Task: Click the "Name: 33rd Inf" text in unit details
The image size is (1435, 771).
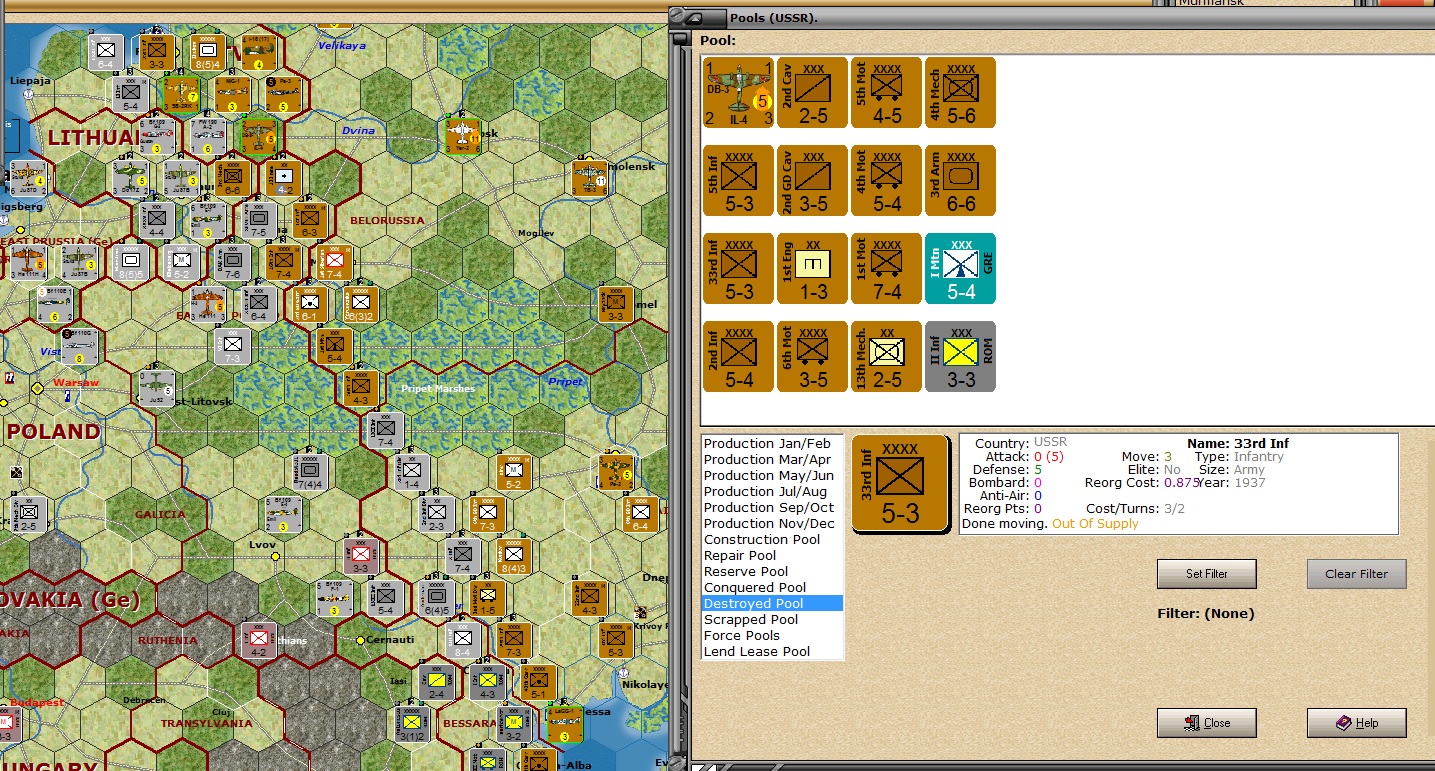Action: coord(1238,443)
